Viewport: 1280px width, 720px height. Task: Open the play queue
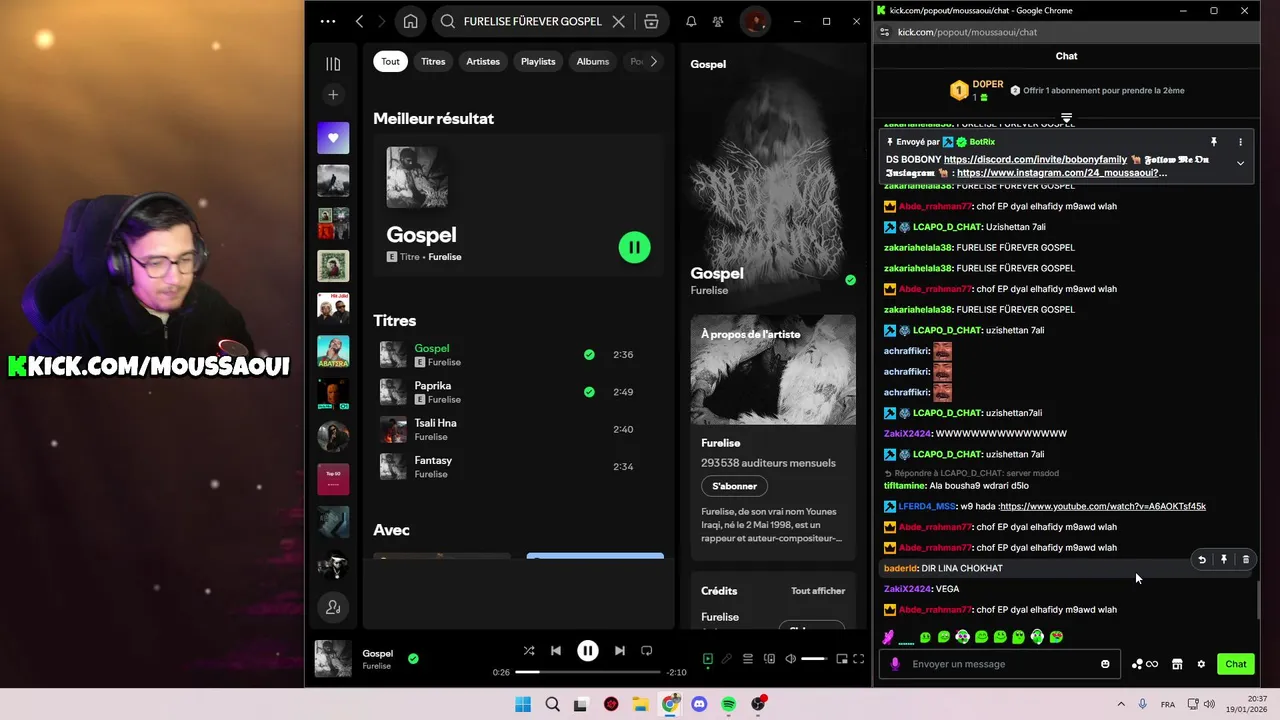(x=747, y=659)
